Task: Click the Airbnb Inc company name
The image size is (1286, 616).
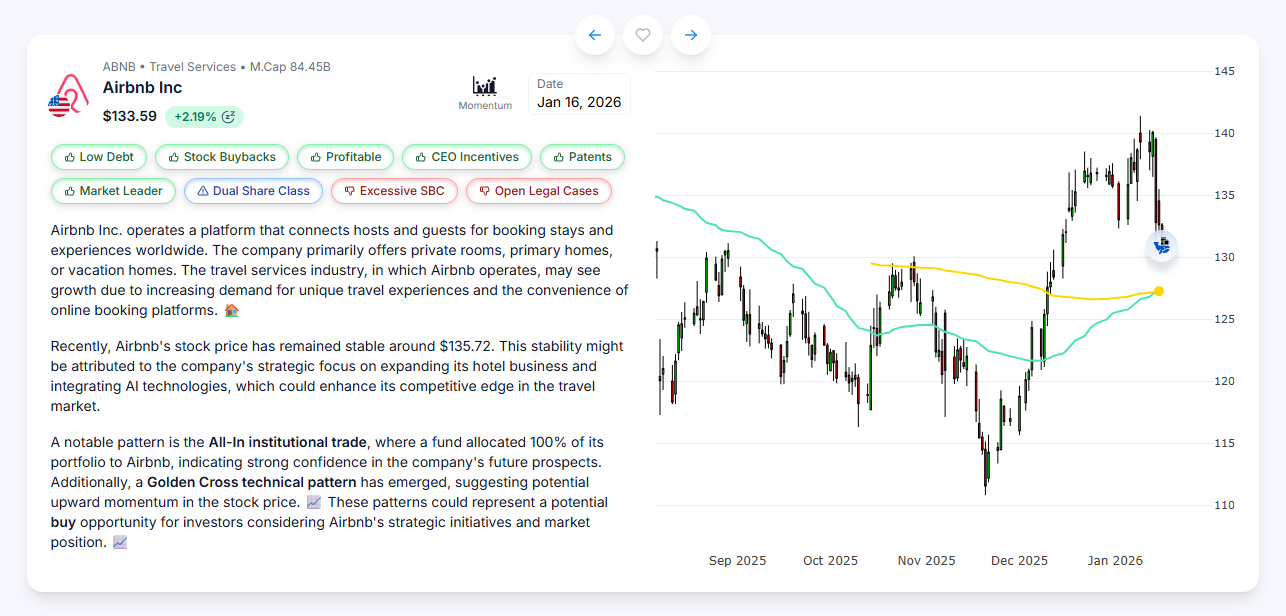Action: coord(142,88)
